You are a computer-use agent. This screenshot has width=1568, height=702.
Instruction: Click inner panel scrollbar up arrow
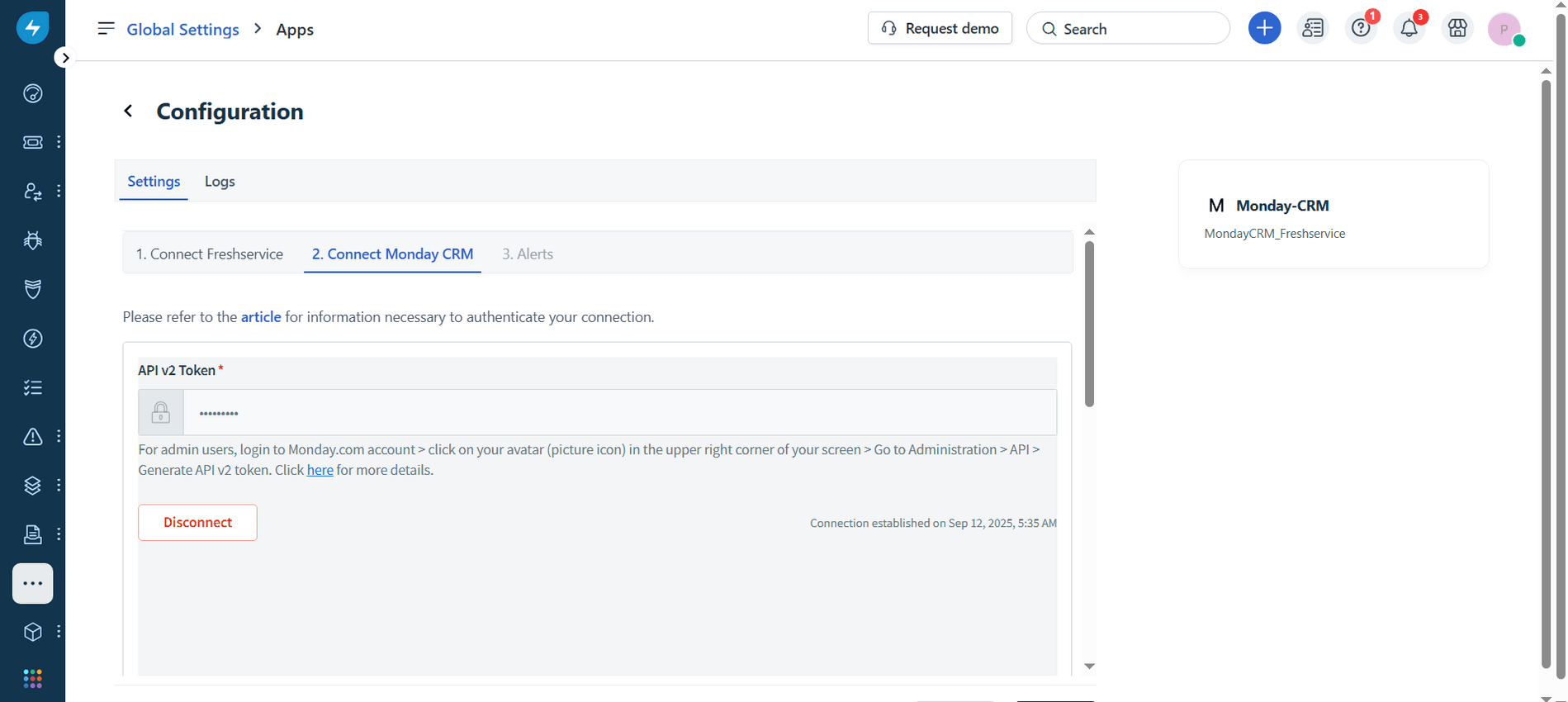[x=1089, y=232]
